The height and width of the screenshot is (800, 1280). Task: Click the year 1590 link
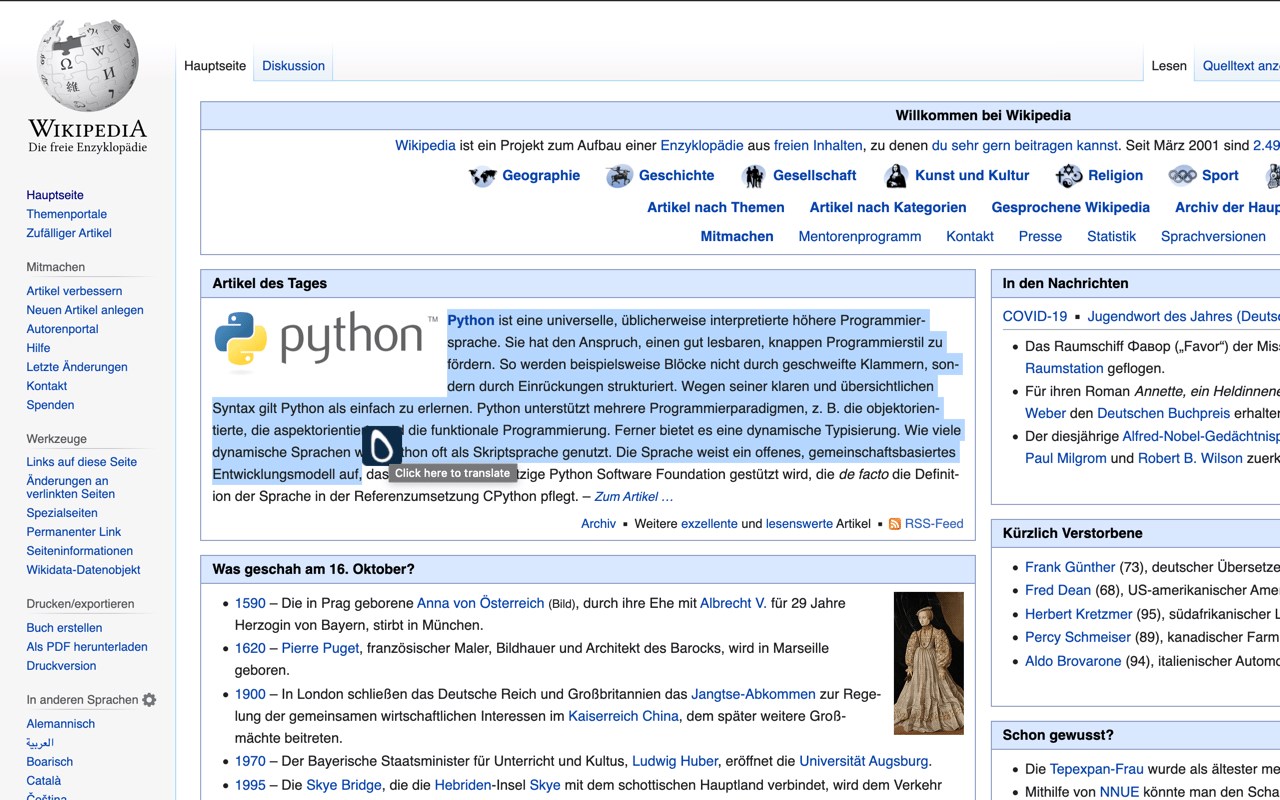(x=250, y=603)
